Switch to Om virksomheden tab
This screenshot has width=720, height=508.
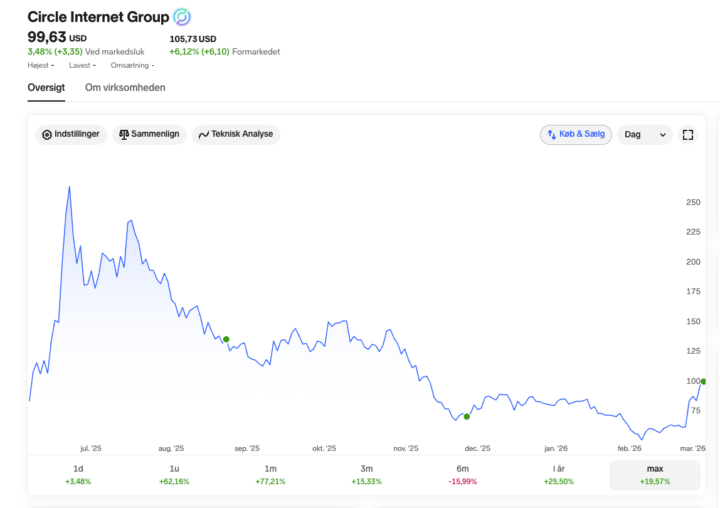[x=125, y=87]
